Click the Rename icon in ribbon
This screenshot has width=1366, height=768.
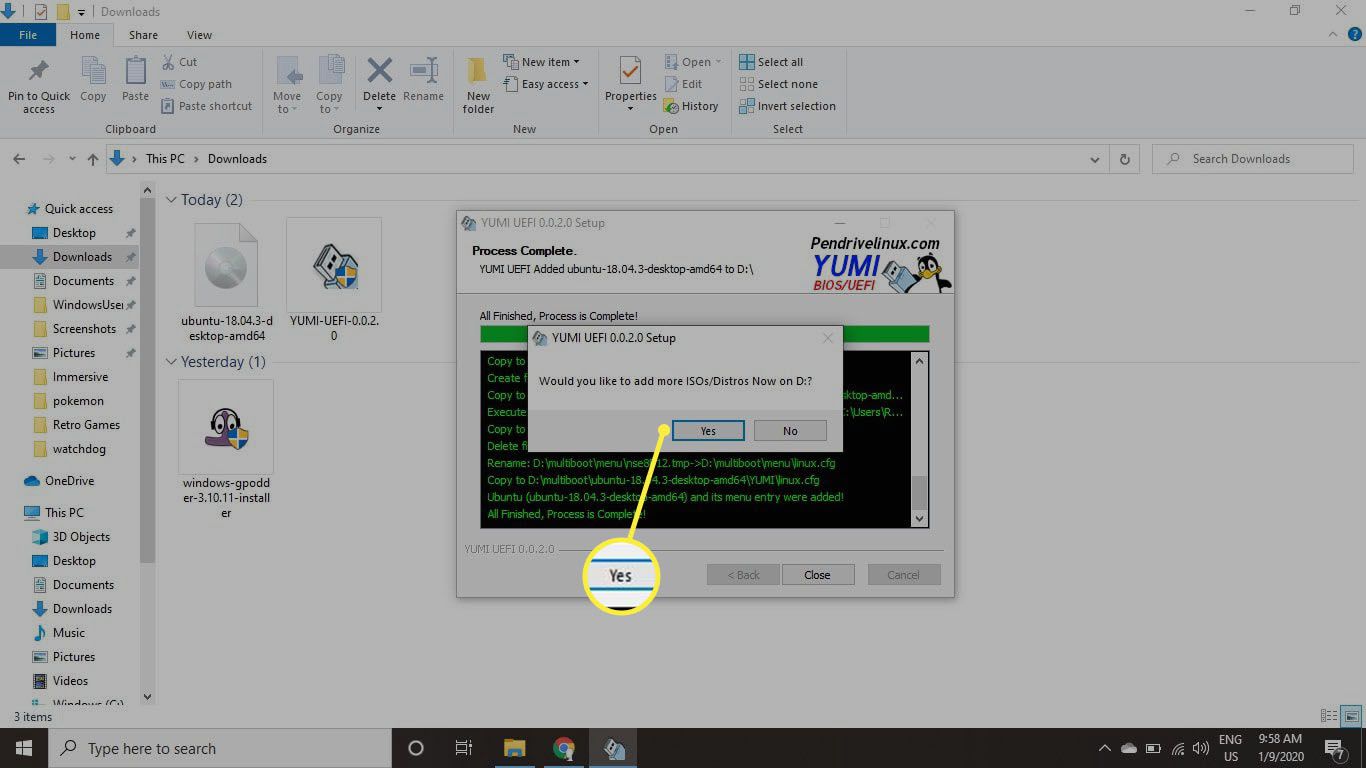[x=423, y=80]
